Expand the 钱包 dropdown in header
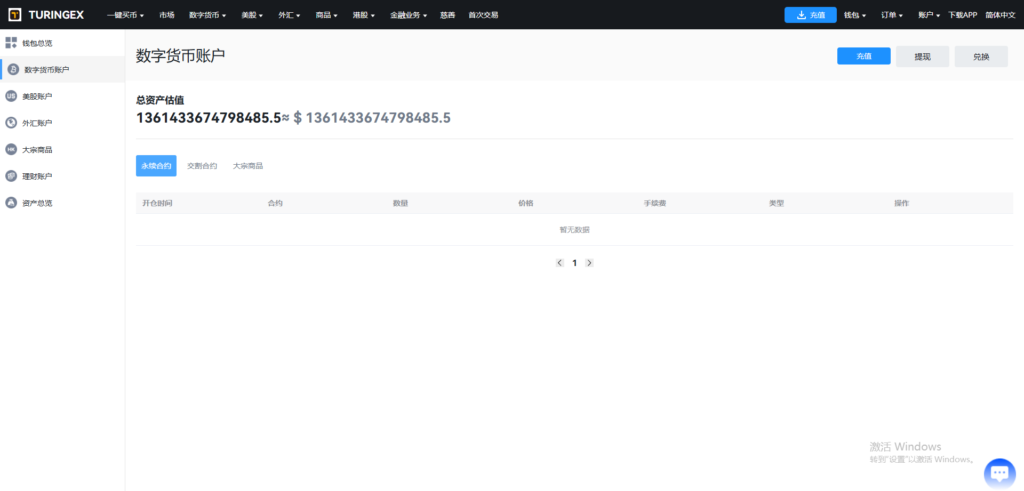Screen dimensions: 1024x491 click(x=855, y=15)
